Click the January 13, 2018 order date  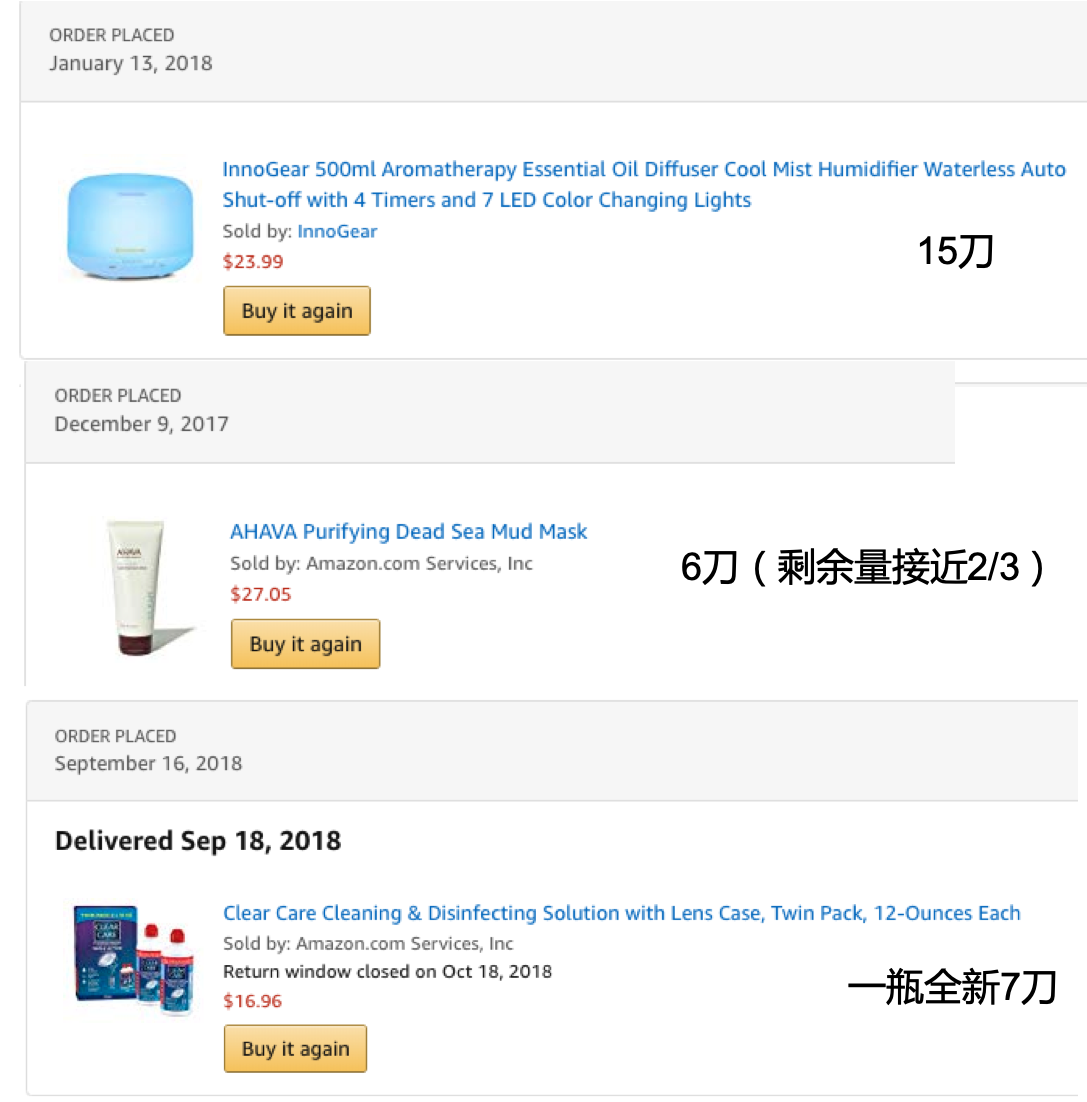point(131,63)
